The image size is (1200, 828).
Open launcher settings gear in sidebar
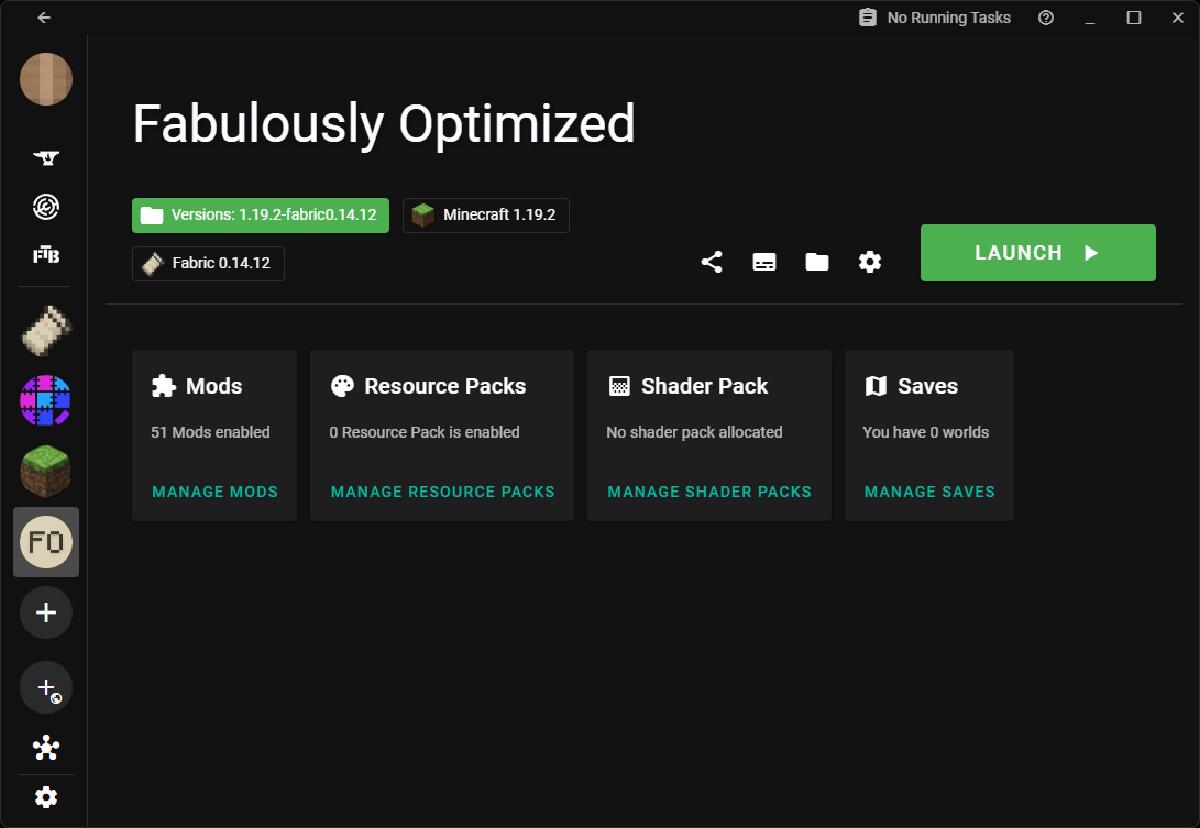click(x=46, y=797)
